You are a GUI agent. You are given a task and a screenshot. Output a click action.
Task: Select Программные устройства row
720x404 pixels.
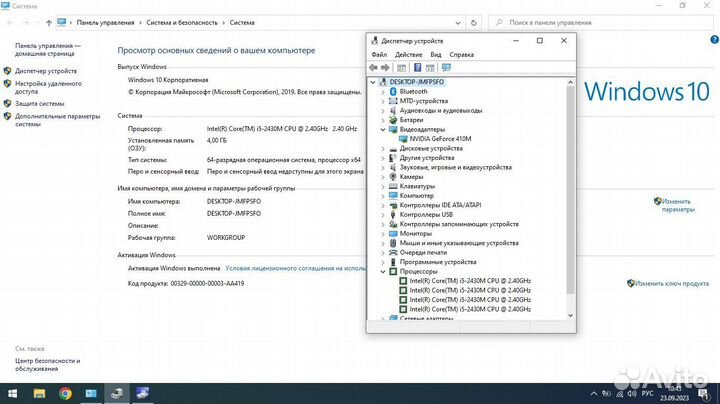pyautogui.click(x=438, y=262)
